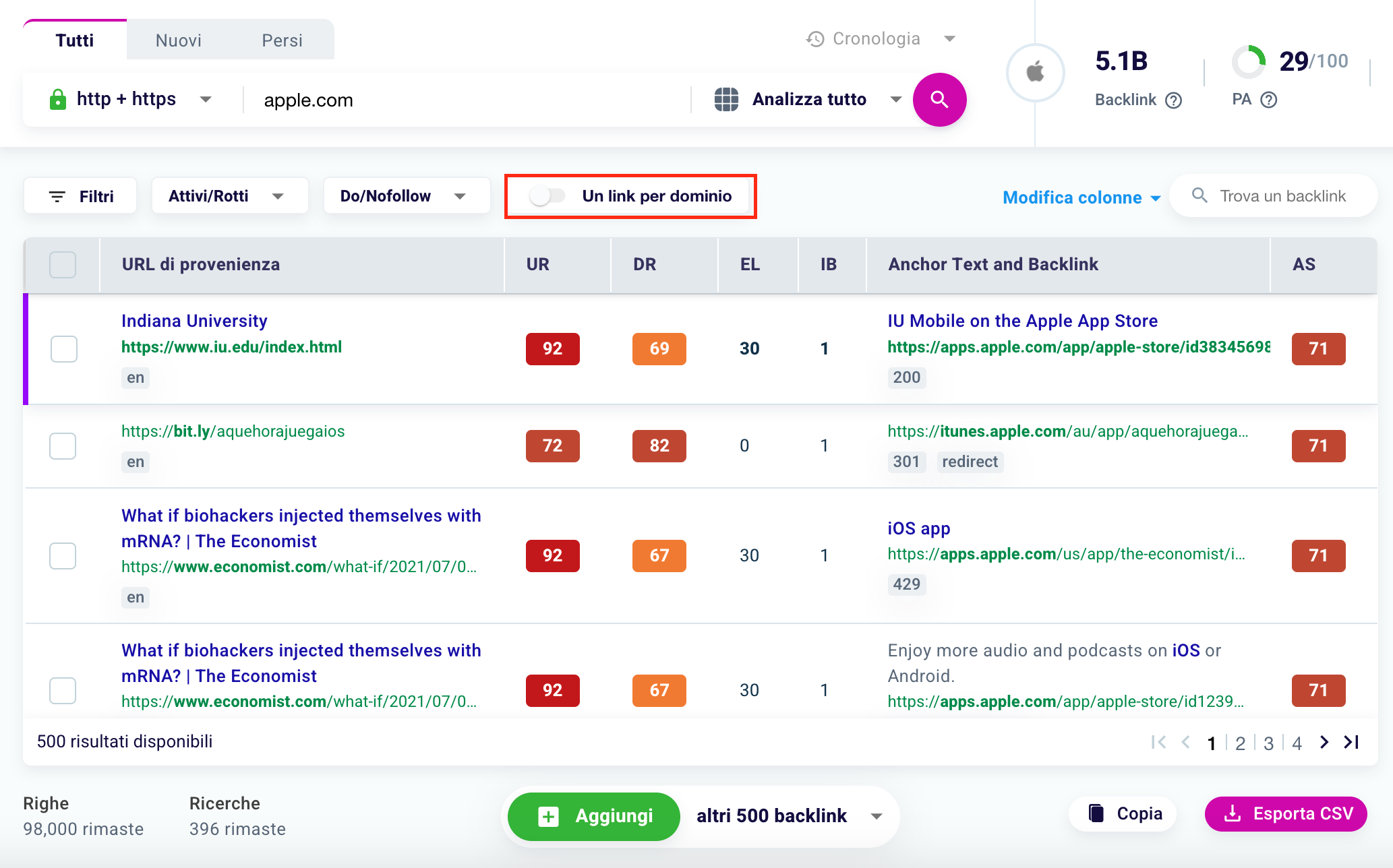Viewport: 1393px width, 868px height.
Task: Go to the first page arrow
Action: coord(1158,742)
